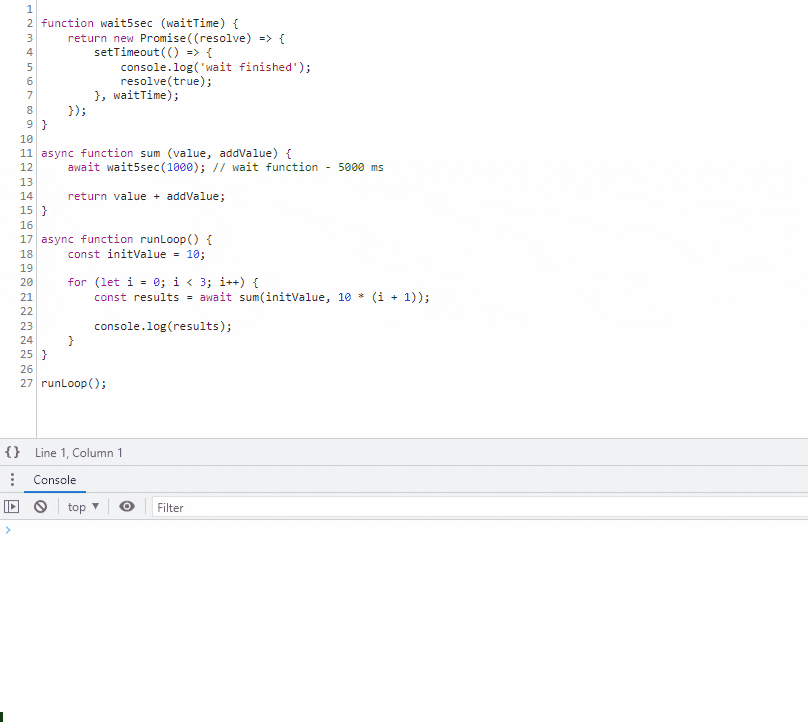The image size is (808, 722).
Task: Click the Line 1, Column 1 status indicator
Action: click(78, 453)
